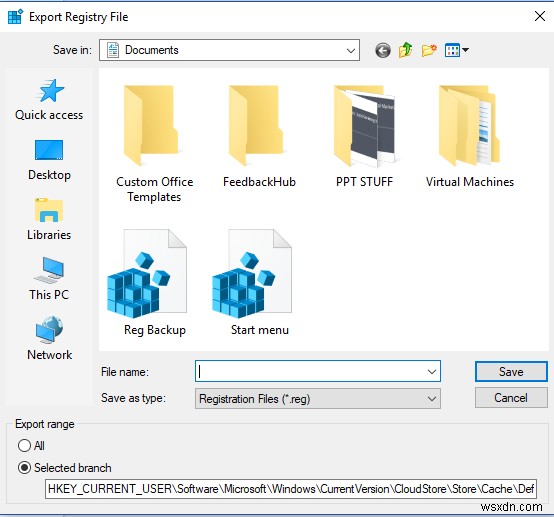Screen dimensions: 554x517
Task: Select the All export range option
Action: [31, 446]
